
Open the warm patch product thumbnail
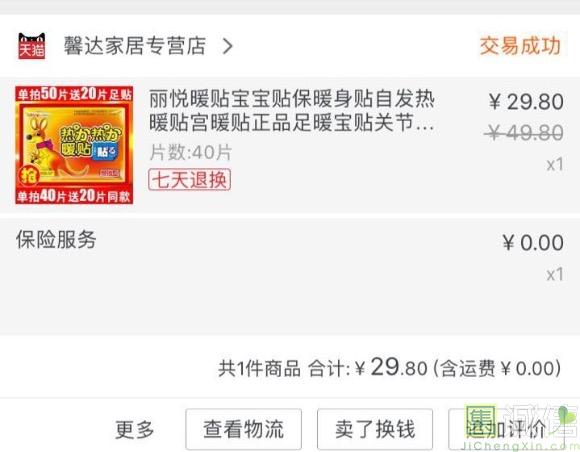coord(74,145)
